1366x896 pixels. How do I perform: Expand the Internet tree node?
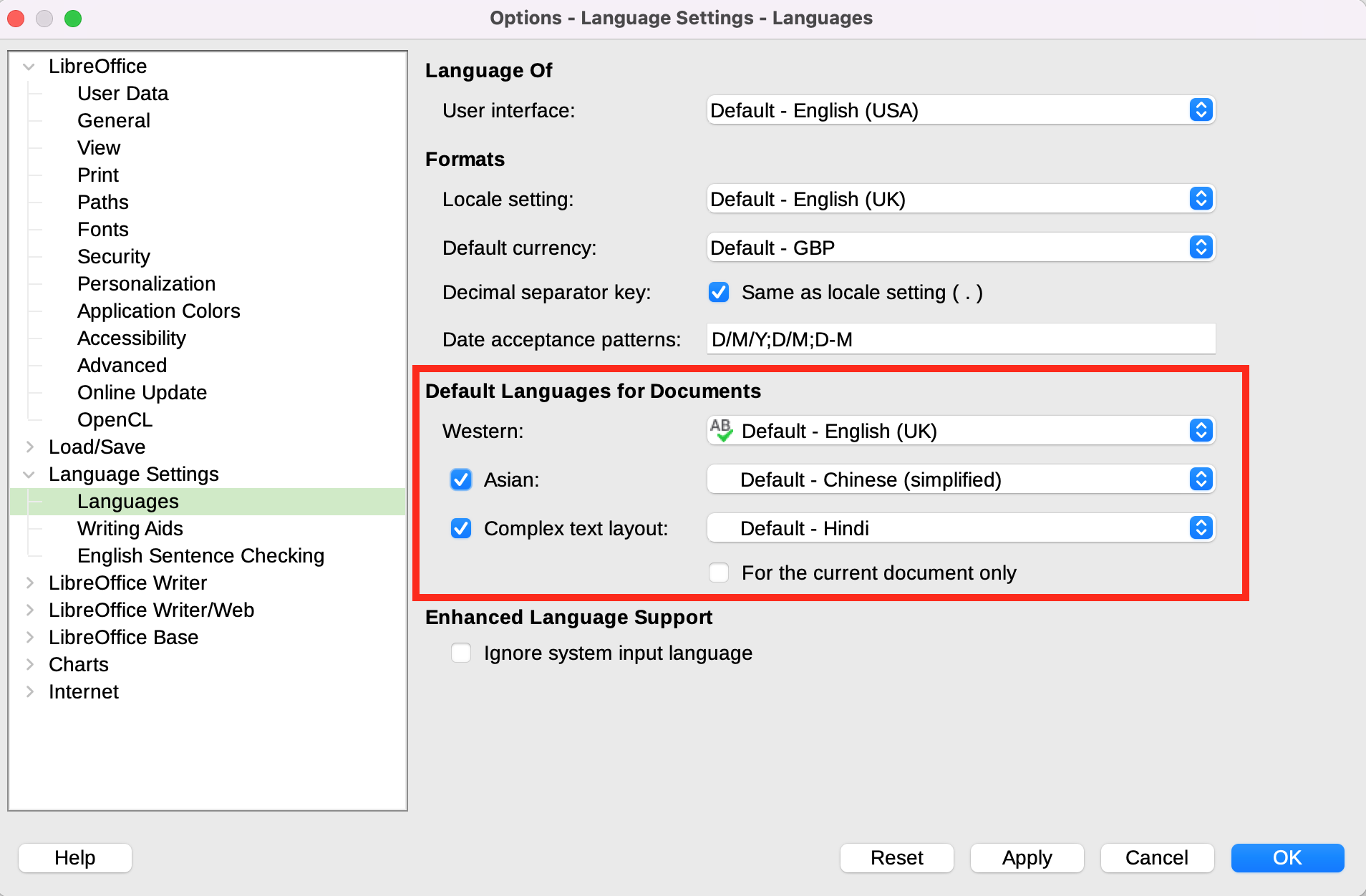[x=29, y=691]
